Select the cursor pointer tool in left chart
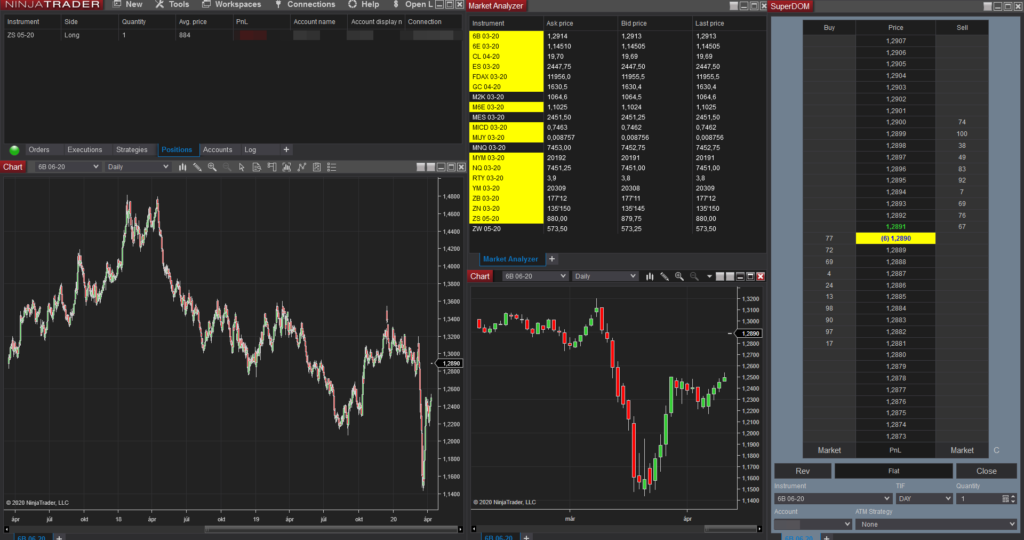The width and height of the screenshot is (1024, 540). coord(243,167)
